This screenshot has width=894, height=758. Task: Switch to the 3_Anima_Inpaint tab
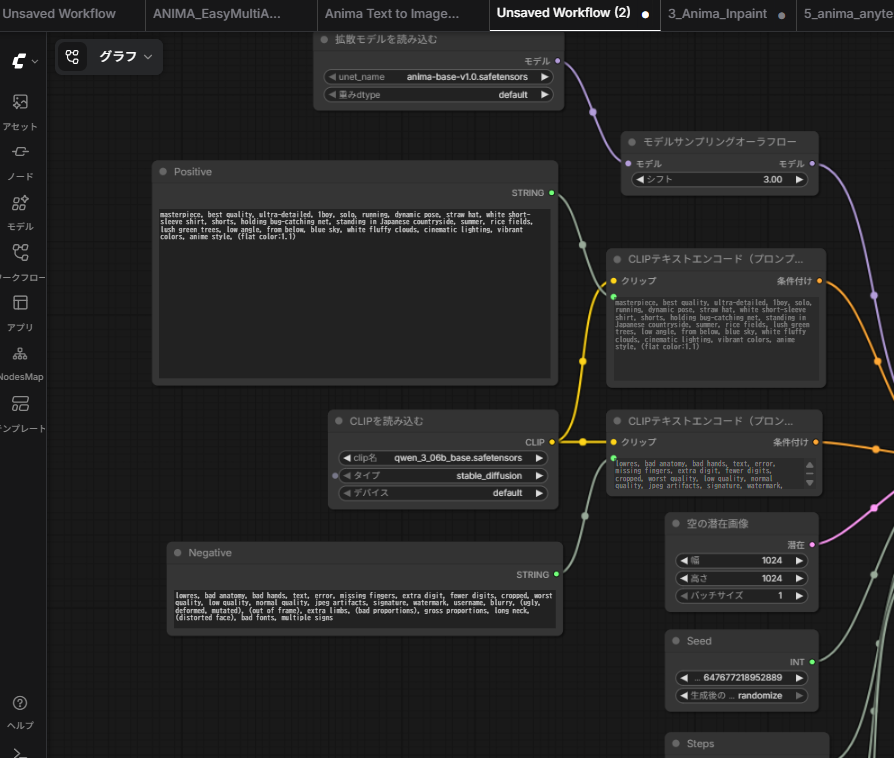(717, 14)
